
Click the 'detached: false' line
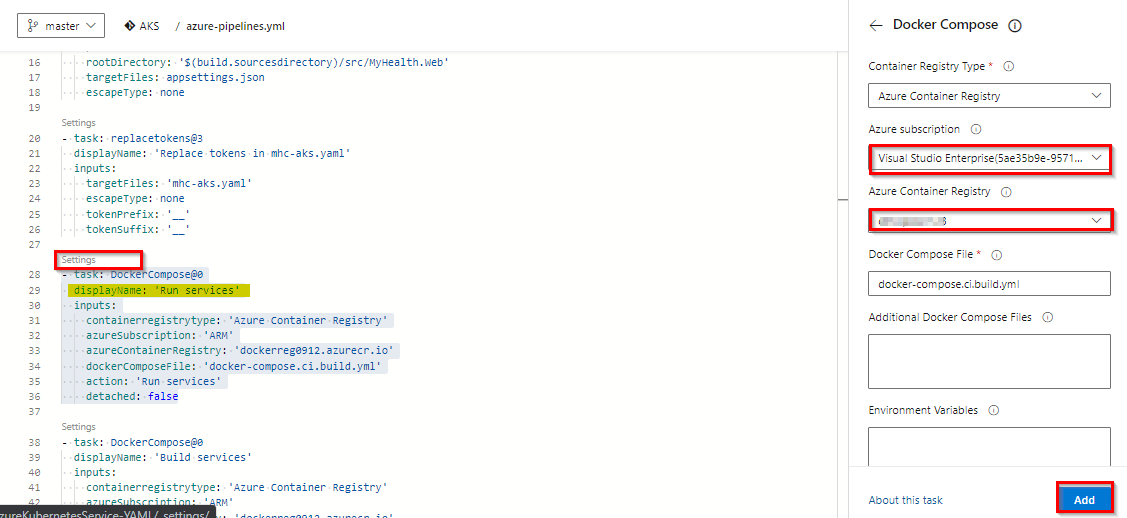(132, 396)
